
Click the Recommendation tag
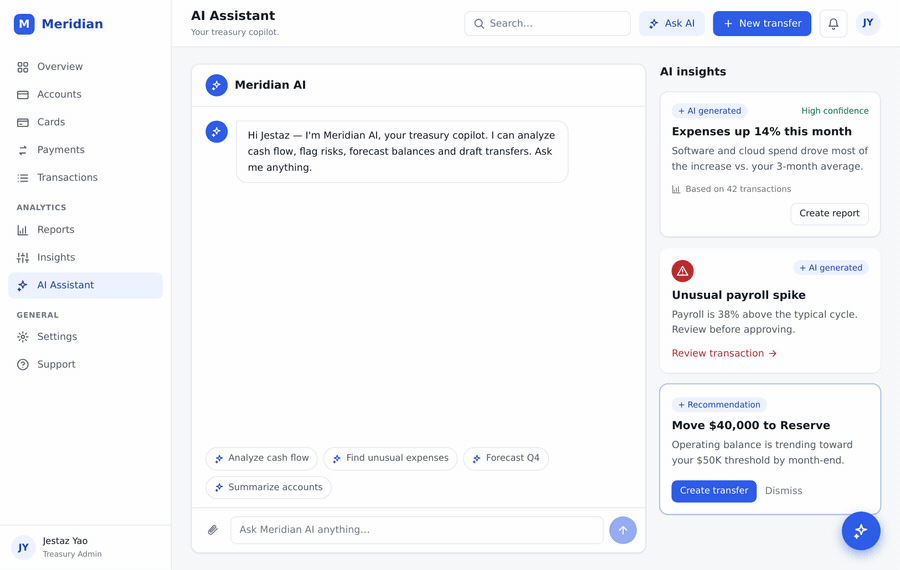[719, 405]
